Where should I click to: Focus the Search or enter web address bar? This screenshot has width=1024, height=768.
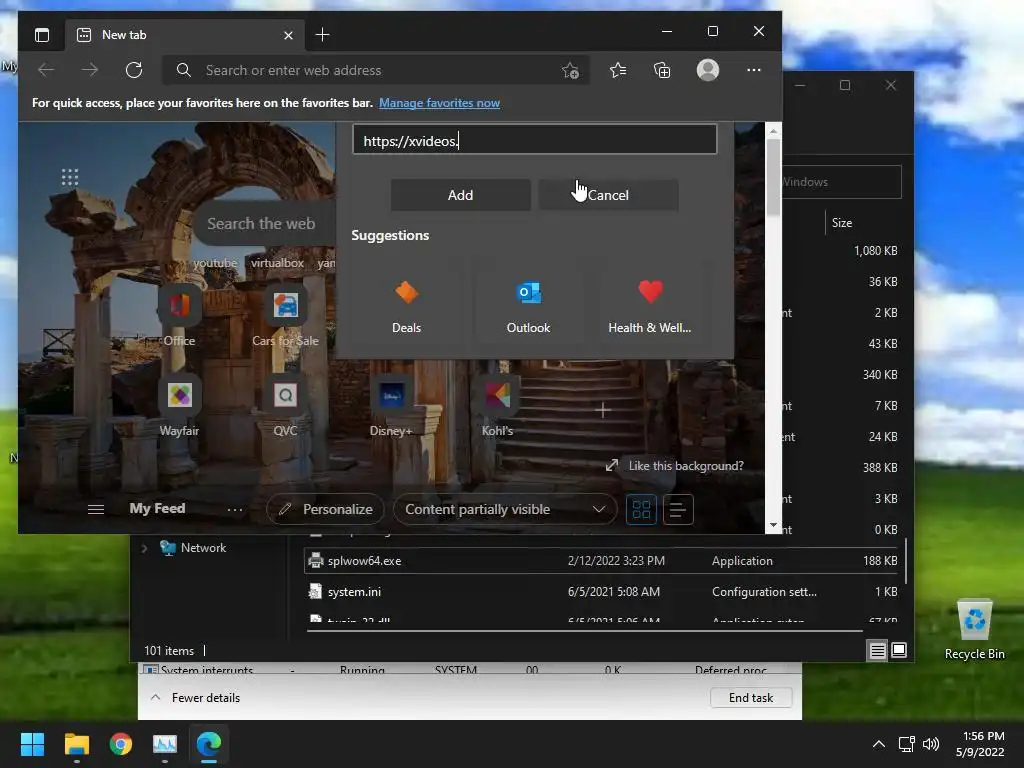[x=376, y=70]
